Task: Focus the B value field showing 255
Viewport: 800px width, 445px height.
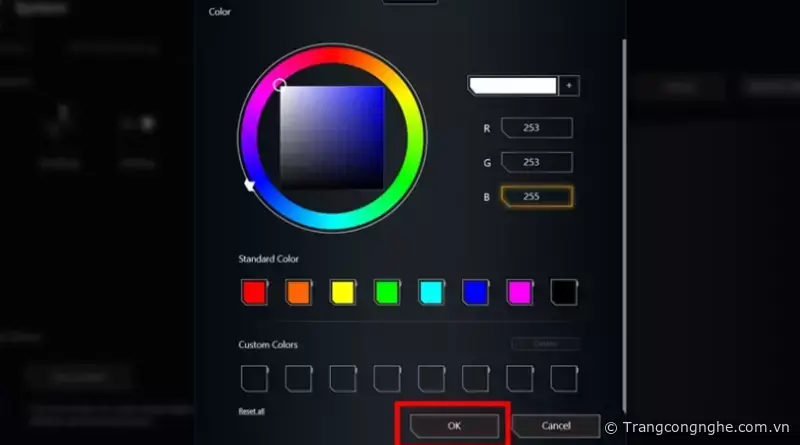Action: click(x=537, y=196)
